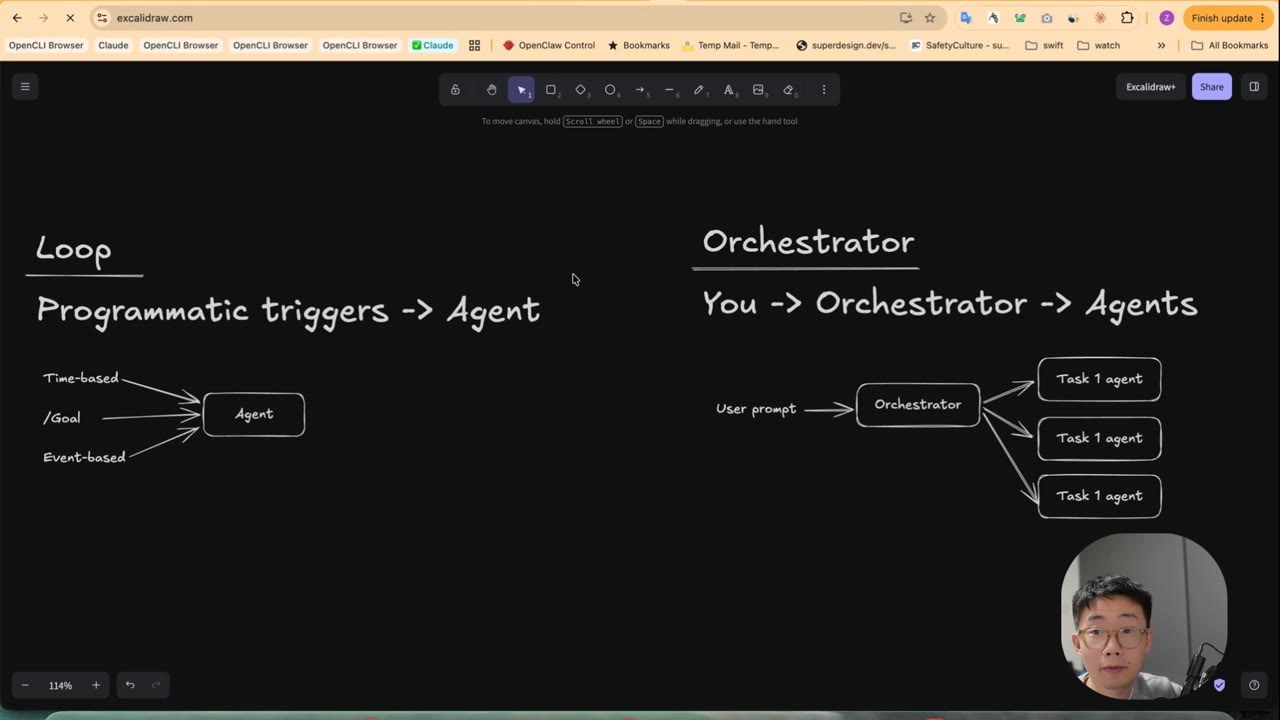This screenshot has height=720, width=1280.
Task: Open the browser Extensions puzzle icon
Action: coord(1127,18)
